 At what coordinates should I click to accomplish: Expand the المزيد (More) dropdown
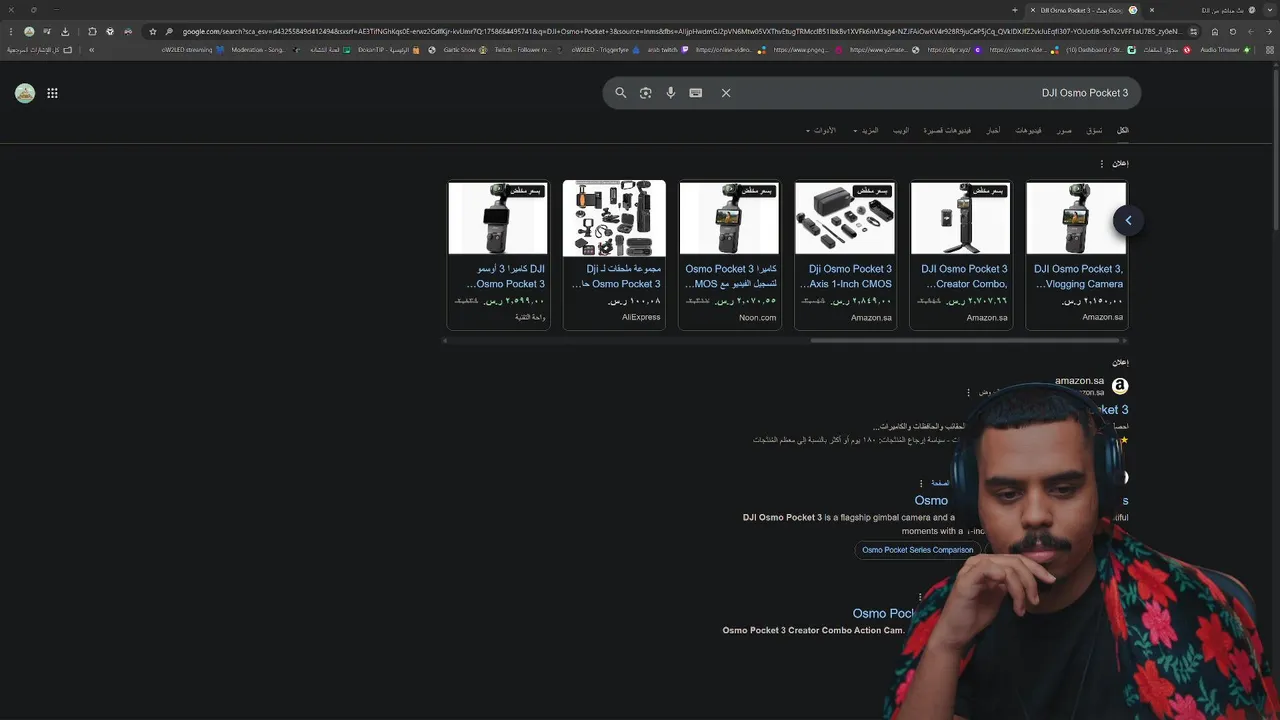(866, 130)
